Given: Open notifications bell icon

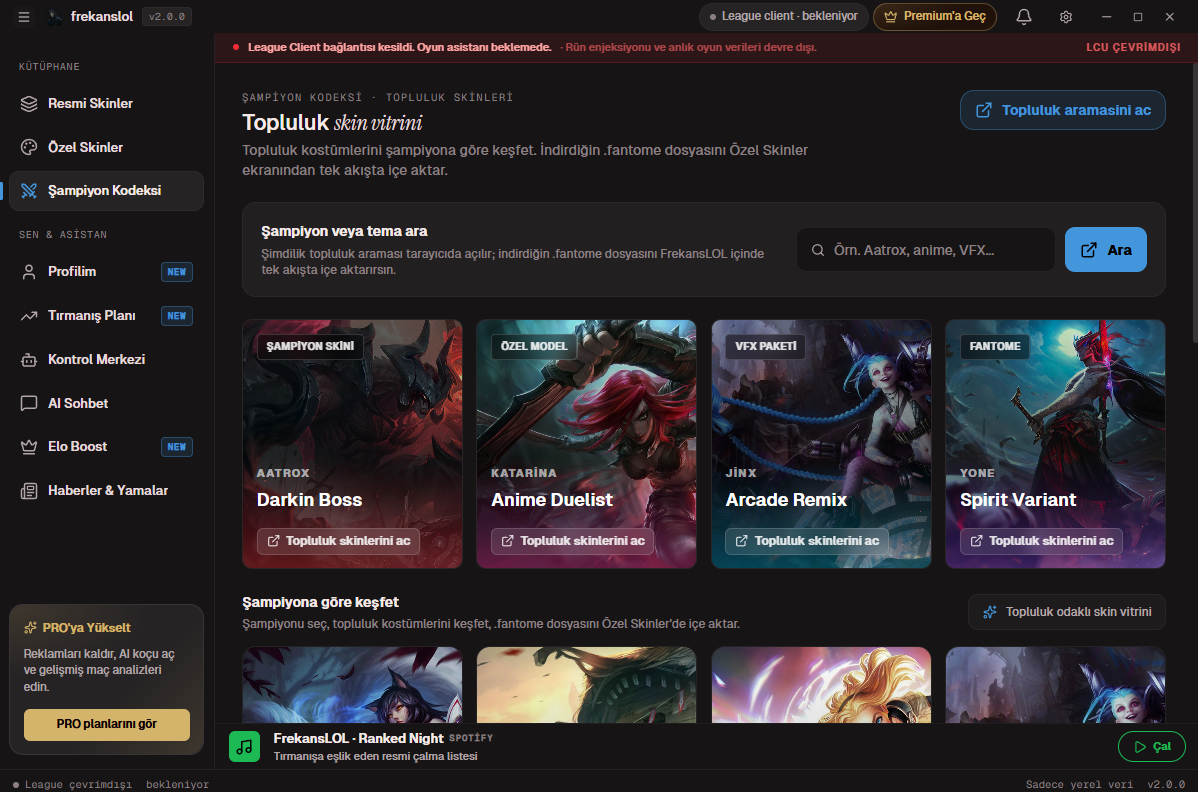Looking at the screenshot, I should (x=1024, y=17).
